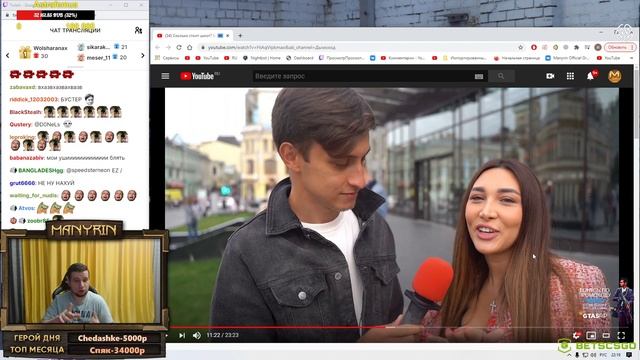The image size is (640, 360).
Task: Click babanazabiv username in chat
Action: (x=27, y=158)
